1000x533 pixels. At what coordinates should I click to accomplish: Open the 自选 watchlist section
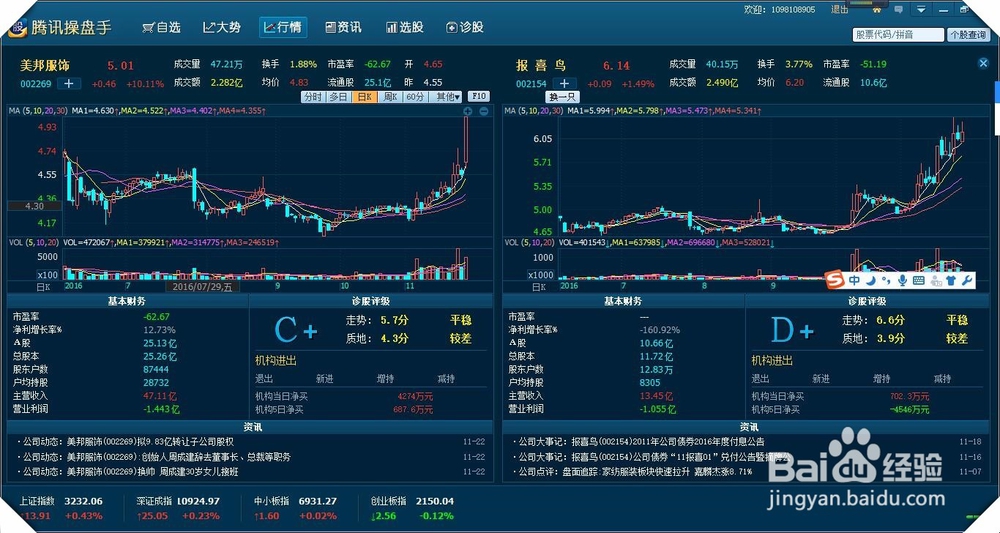point(161,27)
